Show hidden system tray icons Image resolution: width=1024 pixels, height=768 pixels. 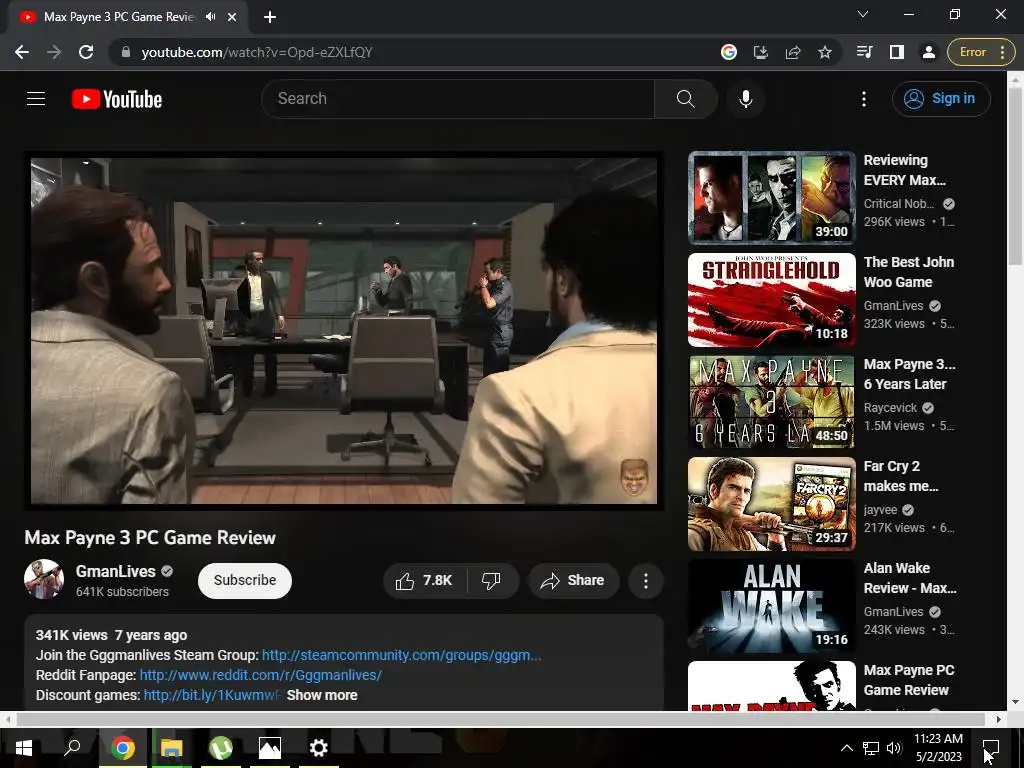tap(846, 748)
